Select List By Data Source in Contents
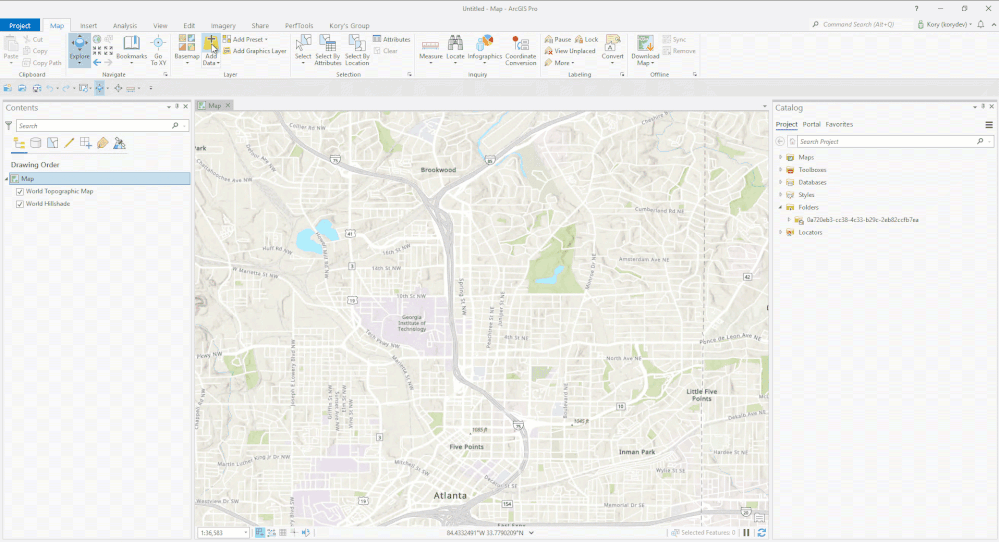The image size is (999, 542). (x=36, y=144)
